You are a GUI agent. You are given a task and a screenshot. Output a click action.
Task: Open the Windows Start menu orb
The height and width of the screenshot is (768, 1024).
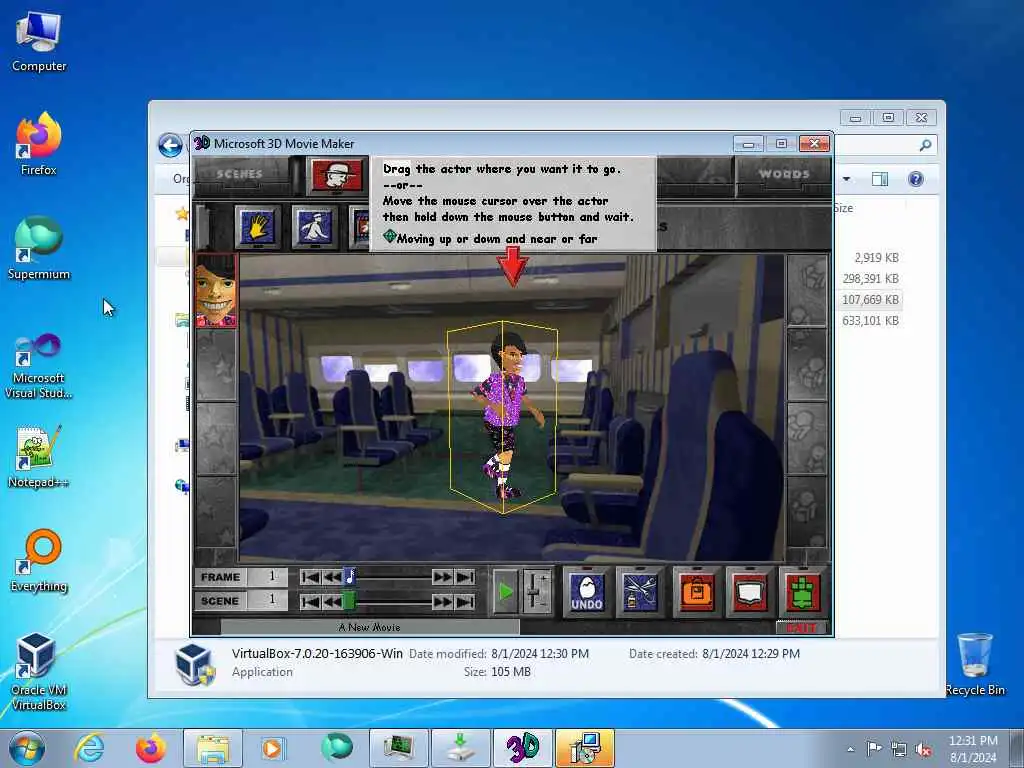pos(27,748)
